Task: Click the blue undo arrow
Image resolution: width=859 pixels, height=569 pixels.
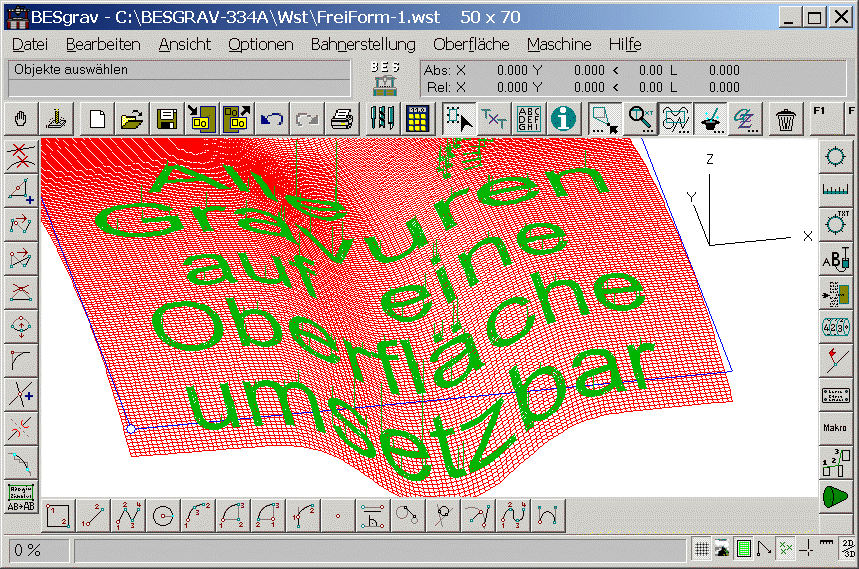Action: [272, 119]
